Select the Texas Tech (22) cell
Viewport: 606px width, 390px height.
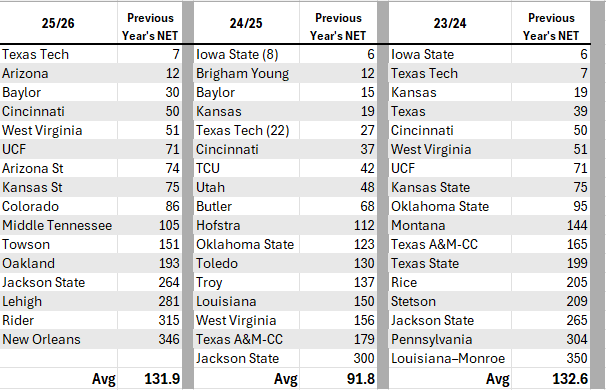pos(246,130)
